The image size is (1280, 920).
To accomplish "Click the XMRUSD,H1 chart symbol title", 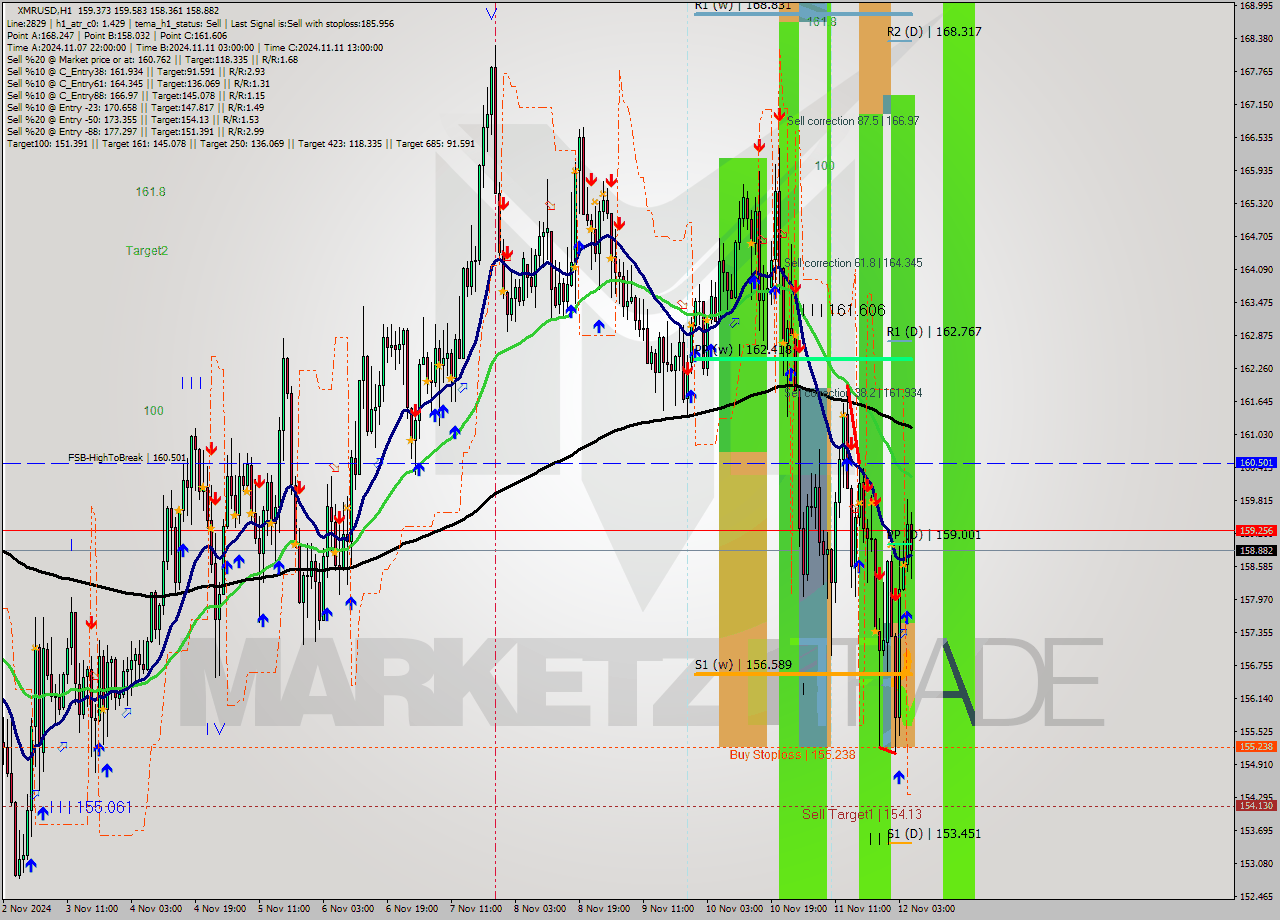I will [x=45, y=10].
